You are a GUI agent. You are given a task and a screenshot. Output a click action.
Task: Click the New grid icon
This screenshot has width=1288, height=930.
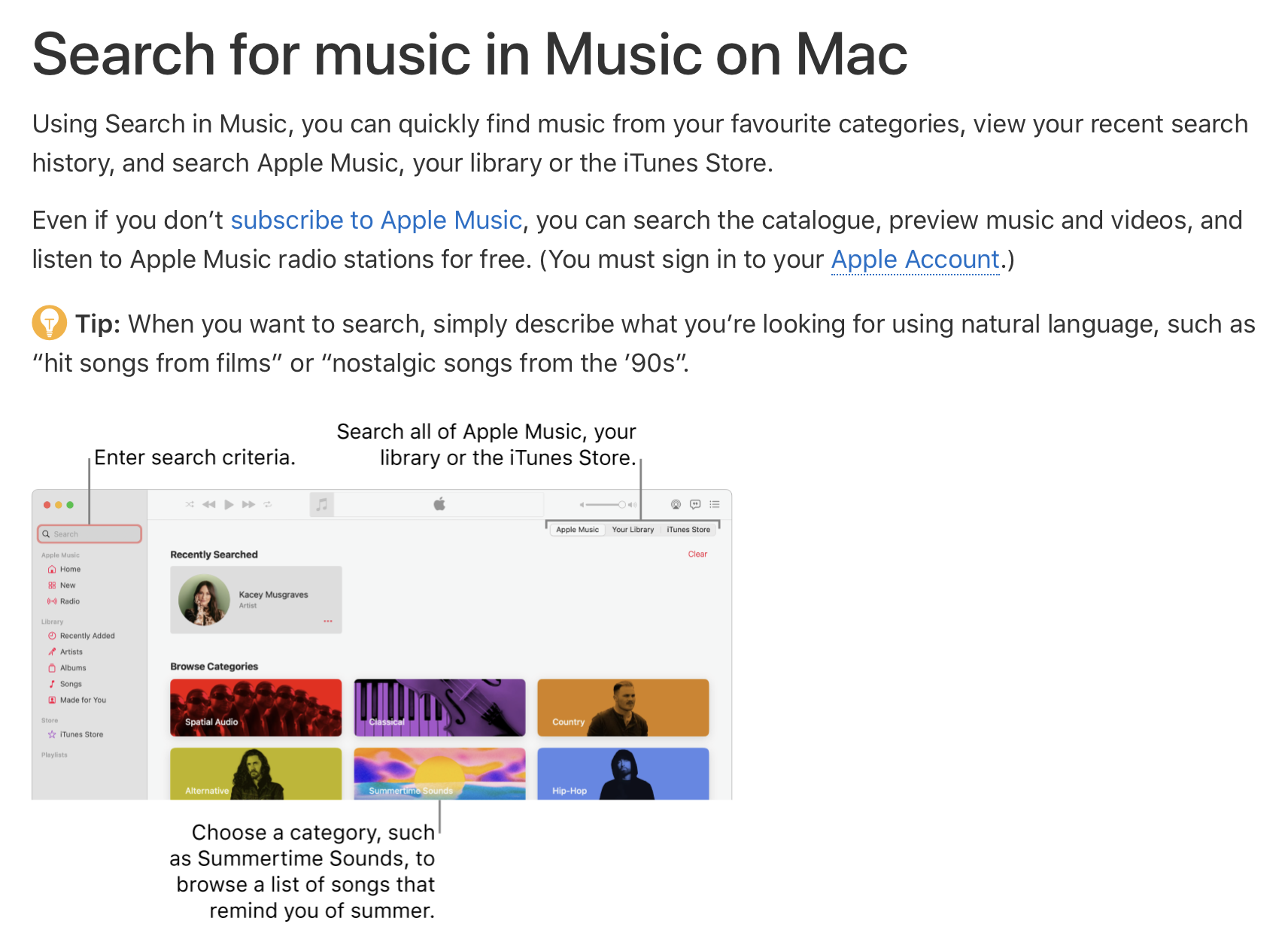(52, 585)
